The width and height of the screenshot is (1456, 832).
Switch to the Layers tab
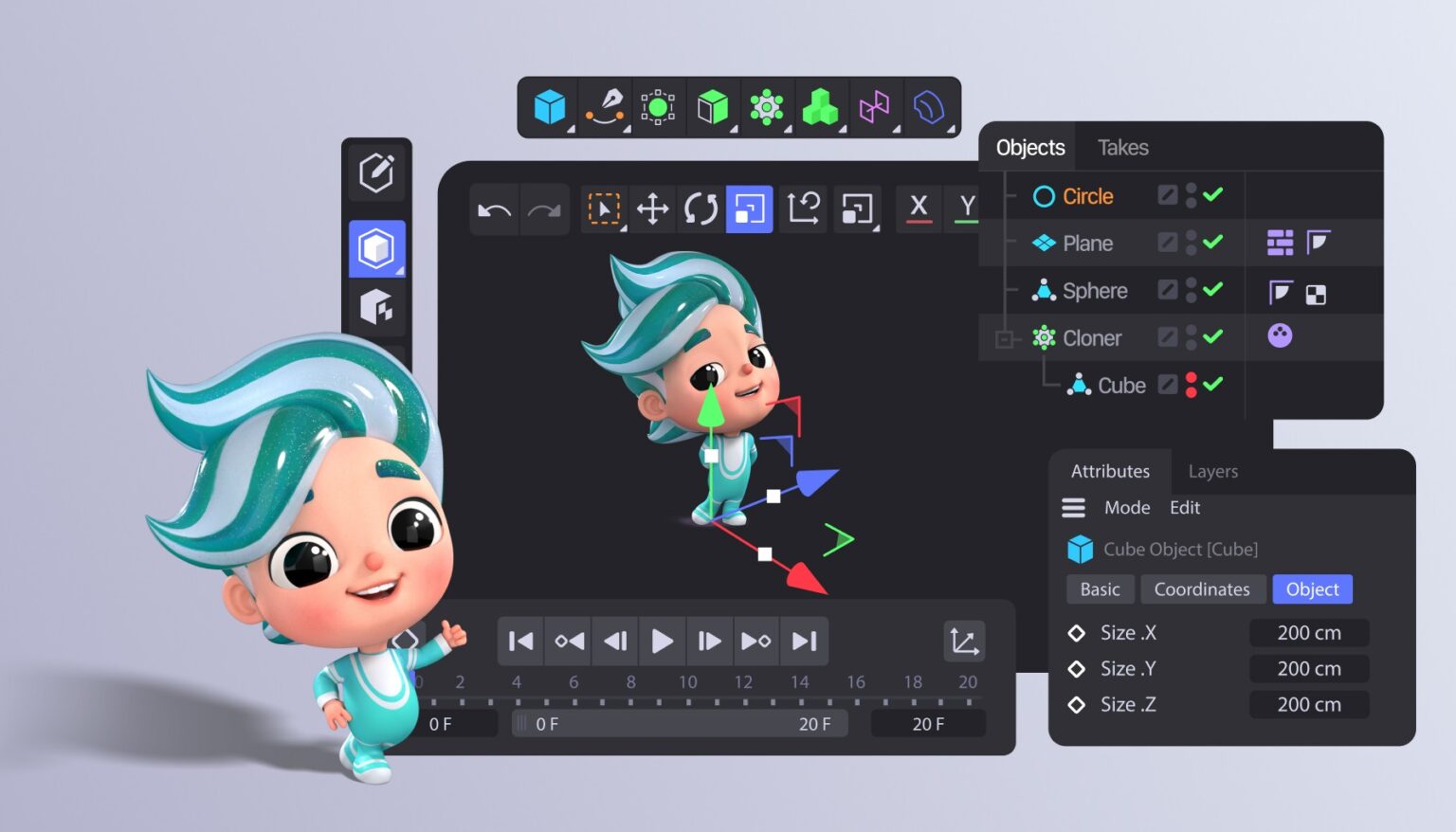click(x=1212, y=471)
